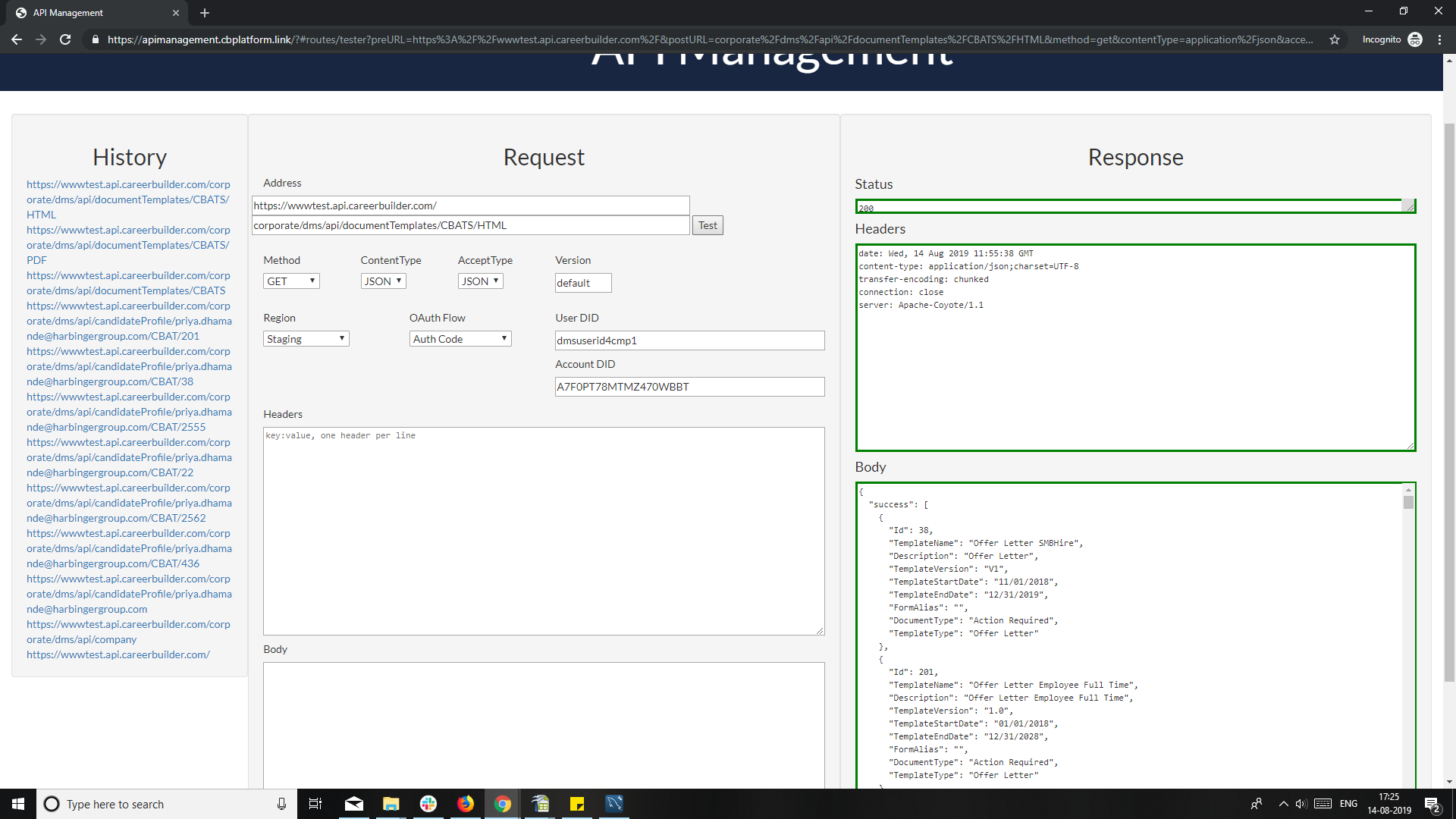1456x819 pixels.
Task: Bookmark this page with the star icon
Action: click(x=1335, y=39)
